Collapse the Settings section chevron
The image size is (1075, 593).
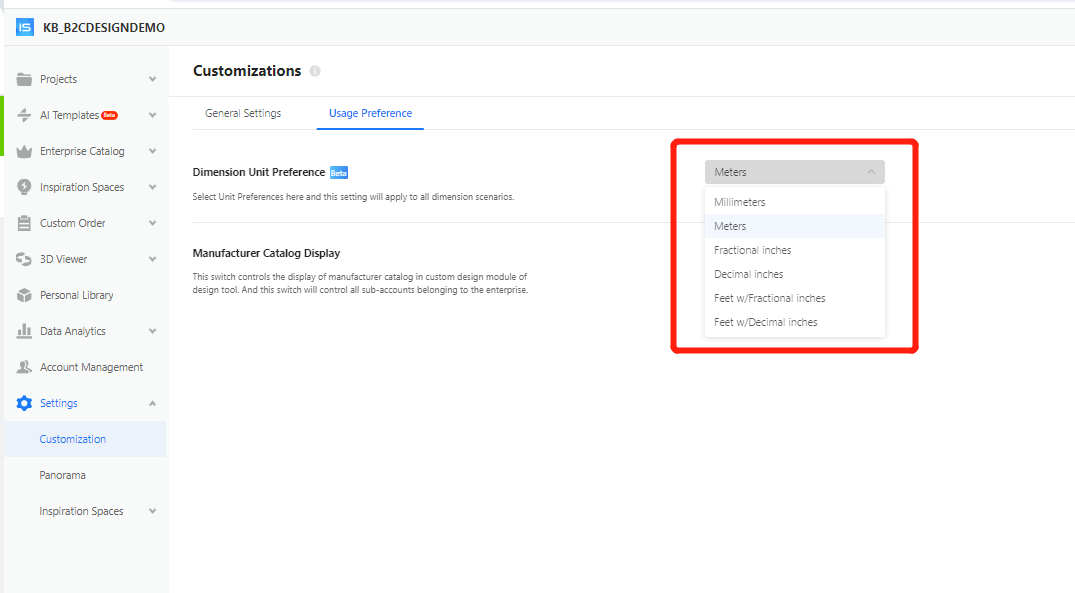(x=152, y=403)
